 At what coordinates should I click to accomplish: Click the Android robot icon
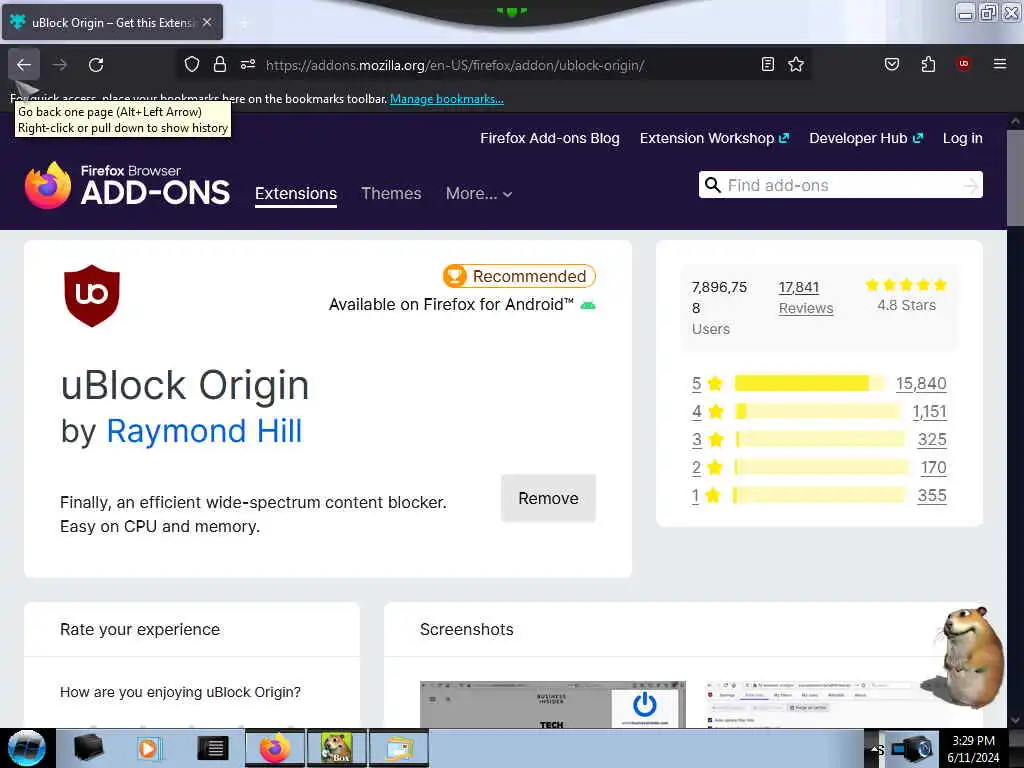click(588, 305)
